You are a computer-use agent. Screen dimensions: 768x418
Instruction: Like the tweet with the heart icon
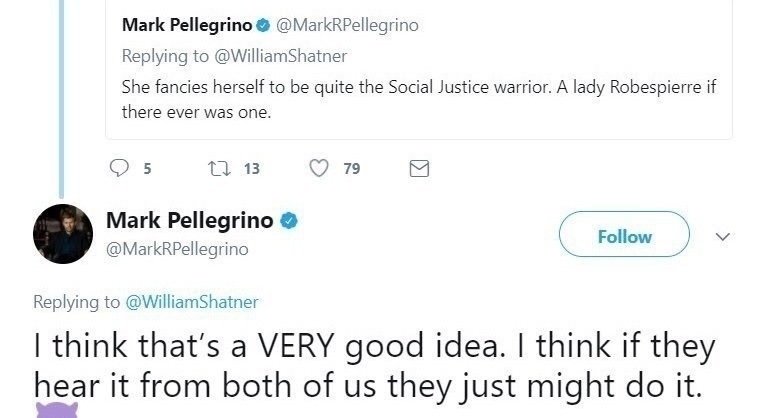320,169
